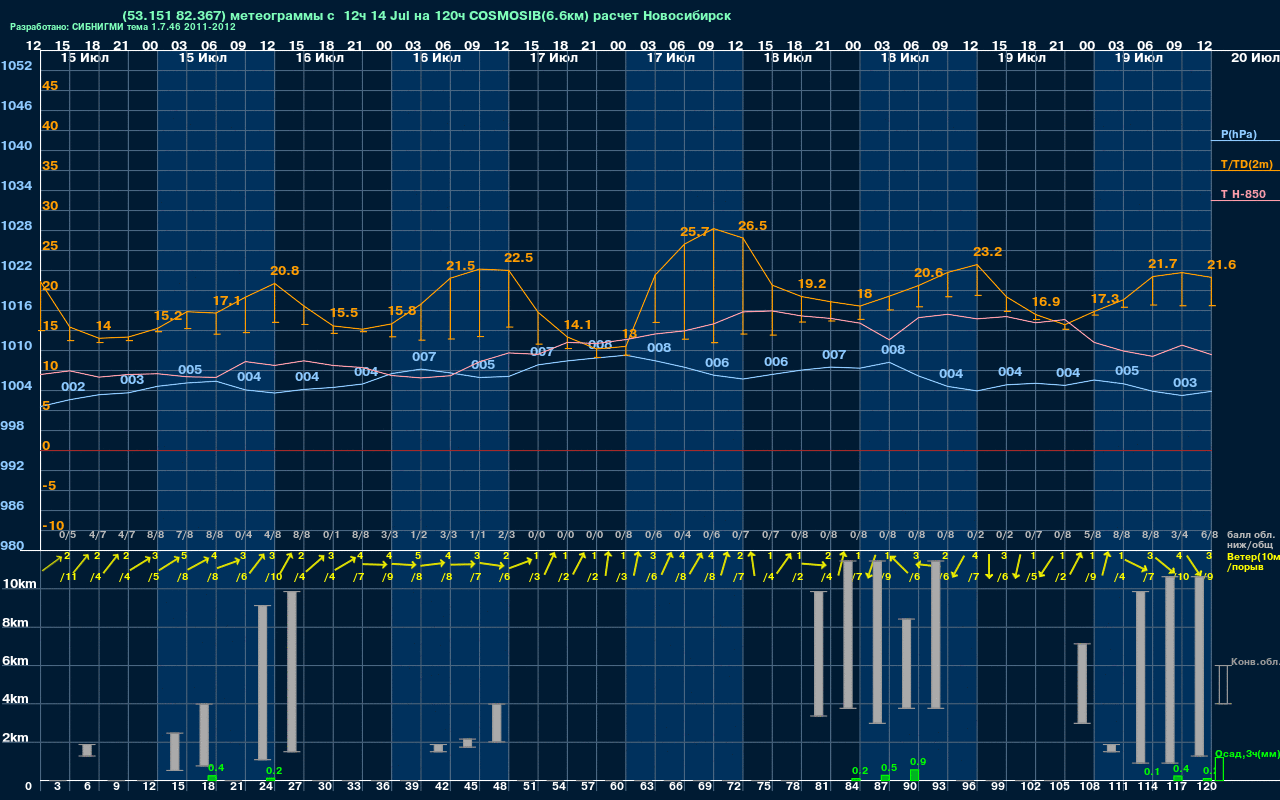The height and width of the screenshot is (800, 1280).
Task: Click the 21.6 temperature label
Action: [1221, 264]
